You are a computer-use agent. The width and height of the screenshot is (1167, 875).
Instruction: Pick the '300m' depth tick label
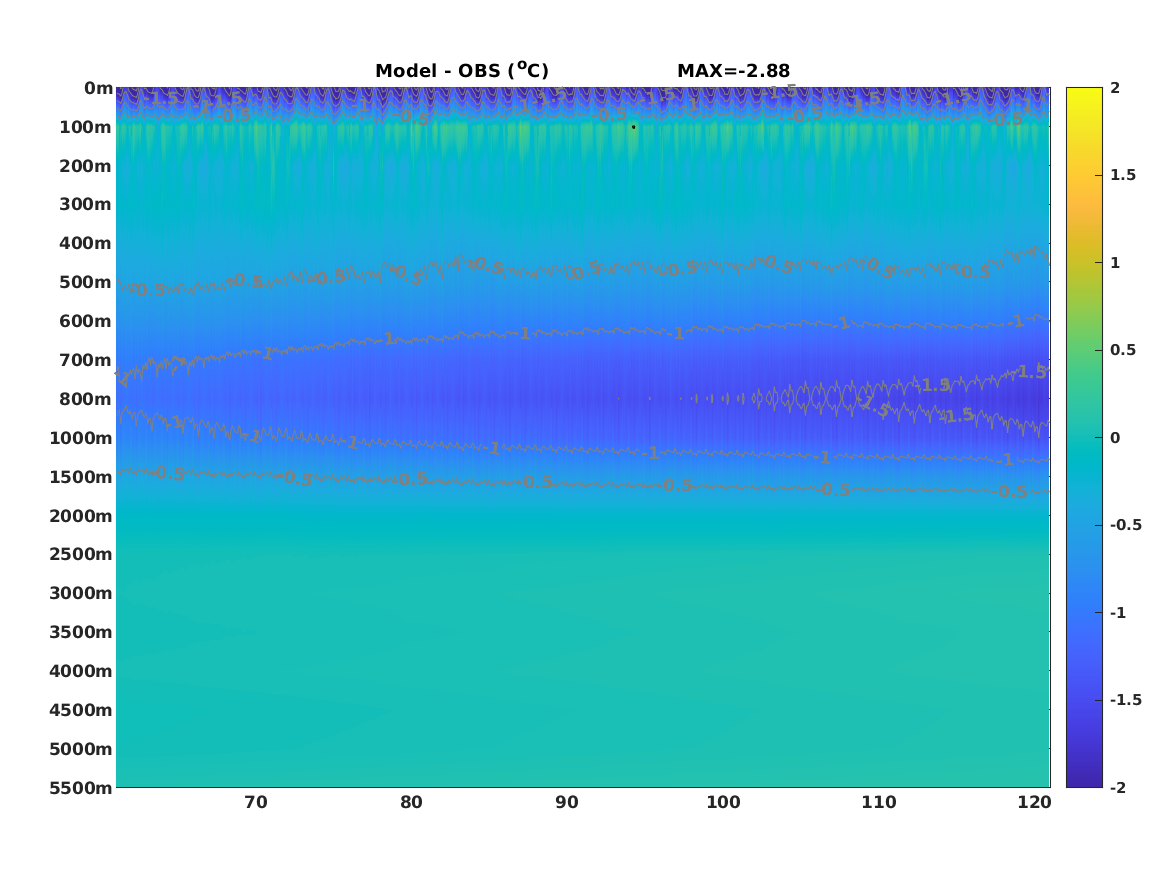[x=85, y=205]
